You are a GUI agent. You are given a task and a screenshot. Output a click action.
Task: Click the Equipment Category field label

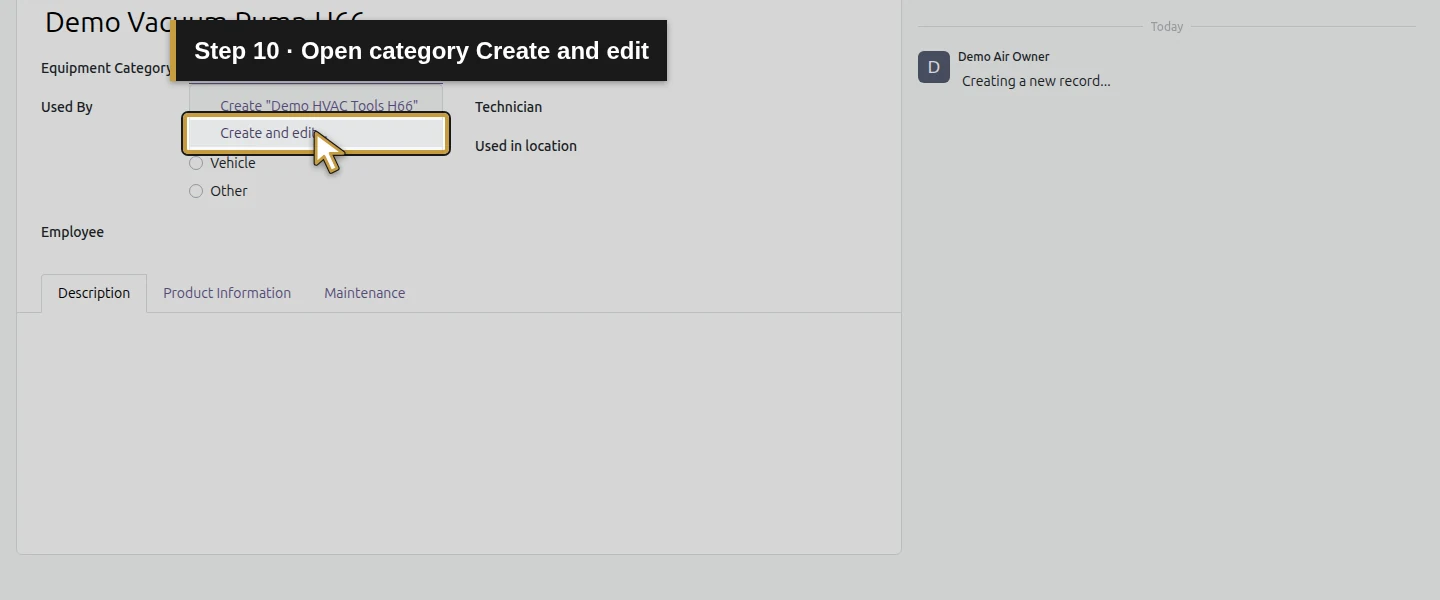click(107, 68)
